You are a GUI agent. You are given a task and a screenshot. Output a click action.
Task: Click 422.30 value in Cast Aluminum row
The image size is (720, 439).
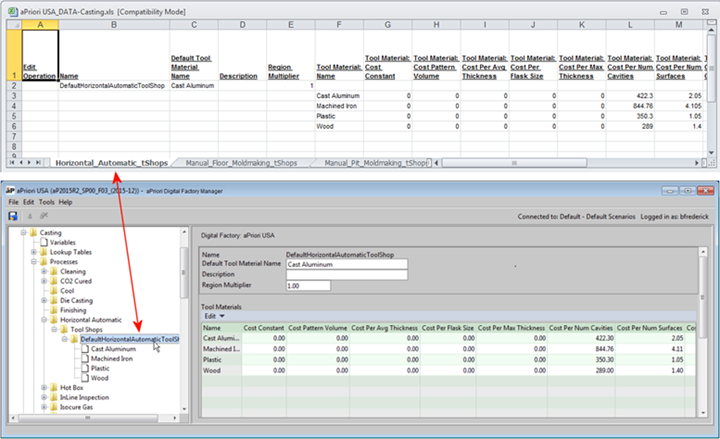pyautogui.click(x=580, y=338)
